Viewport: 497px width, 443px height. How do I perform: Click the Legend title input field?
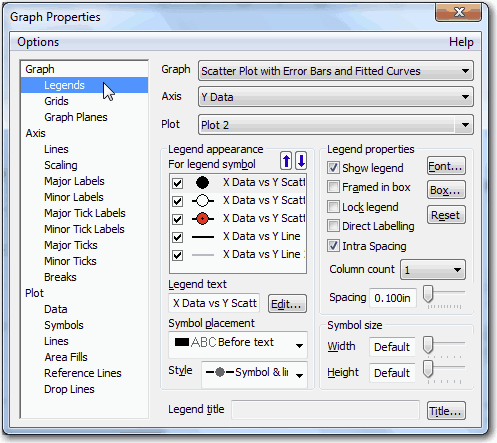coord(325,410)
